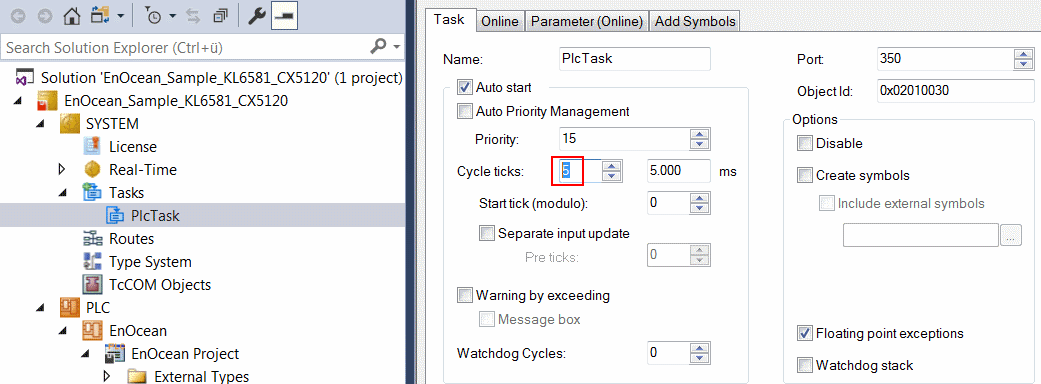The height and width of the screenshot is (384, 1041).
Task: Uncheck Floating point exceptions
Action: pyautogui.click(x=805, y=333)
